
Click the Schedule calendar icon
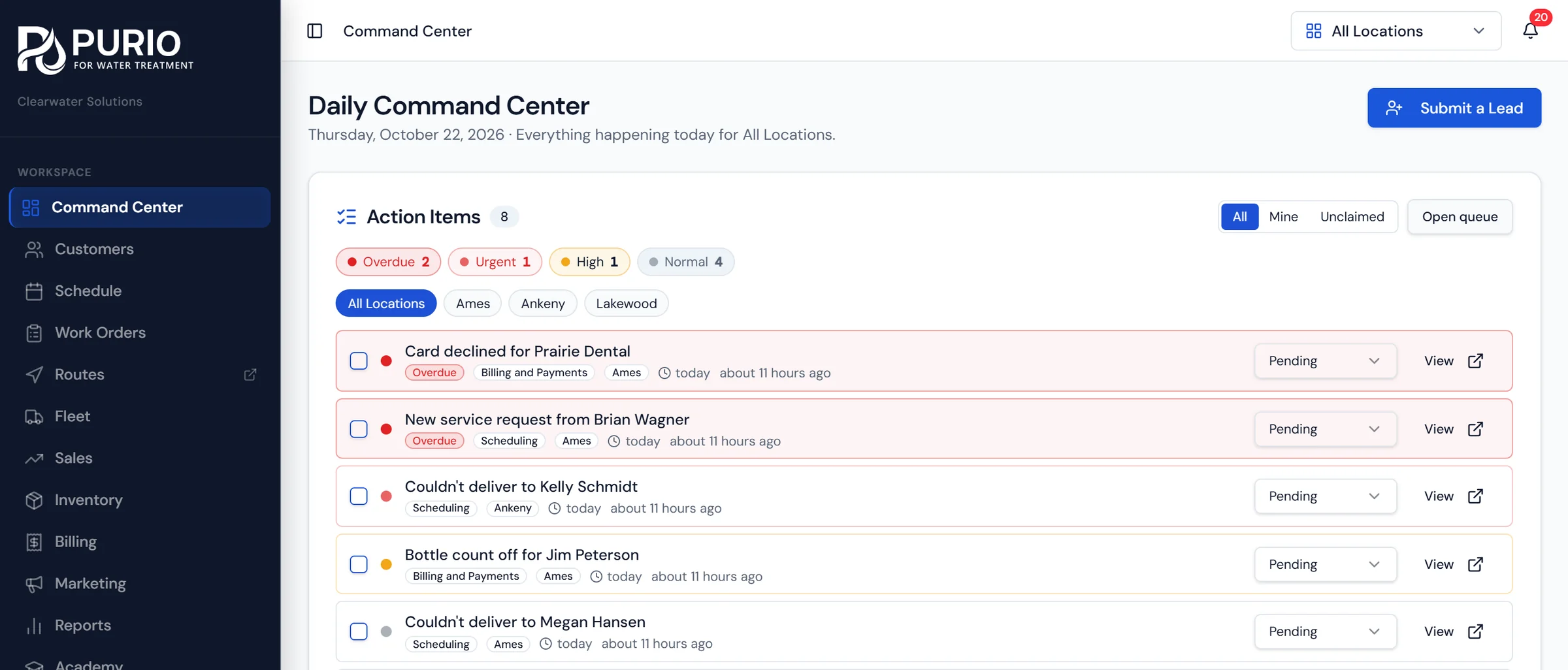(34, 291)
